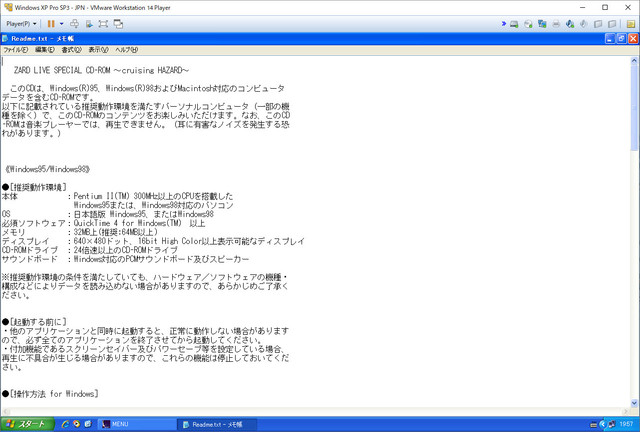This screenshot has height=432, width=640.
Task: Minimize the Readme.txt Notepad window
Action: 610,38
